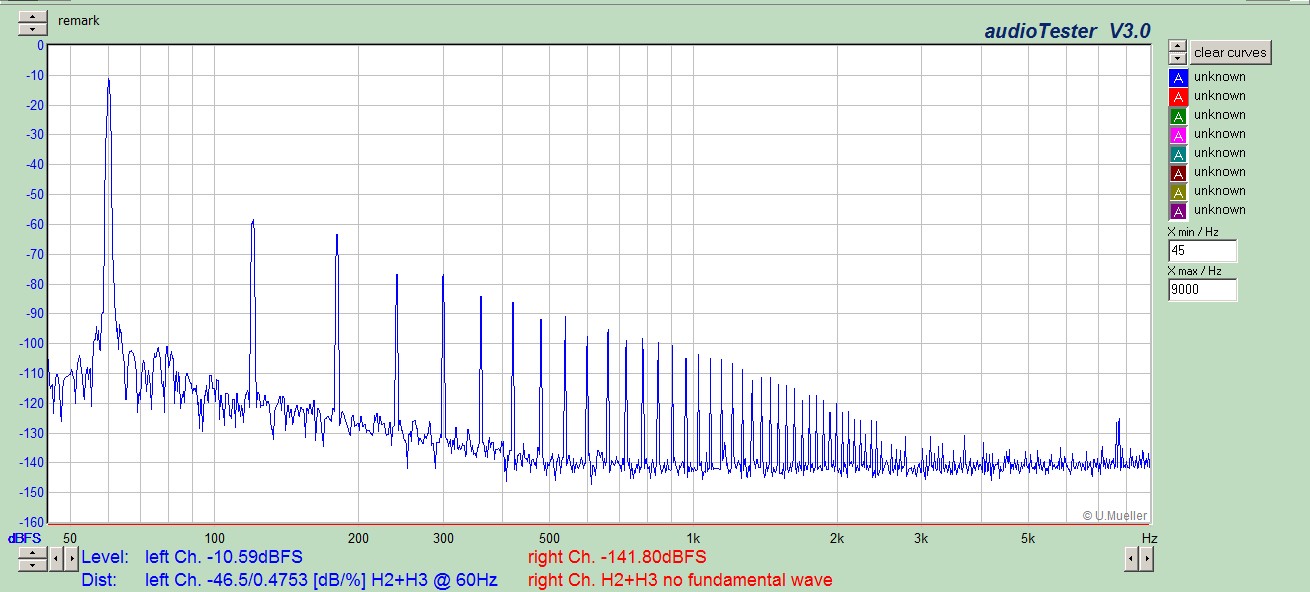Focus the X min / Hz field showing 45

point(1202,251)
